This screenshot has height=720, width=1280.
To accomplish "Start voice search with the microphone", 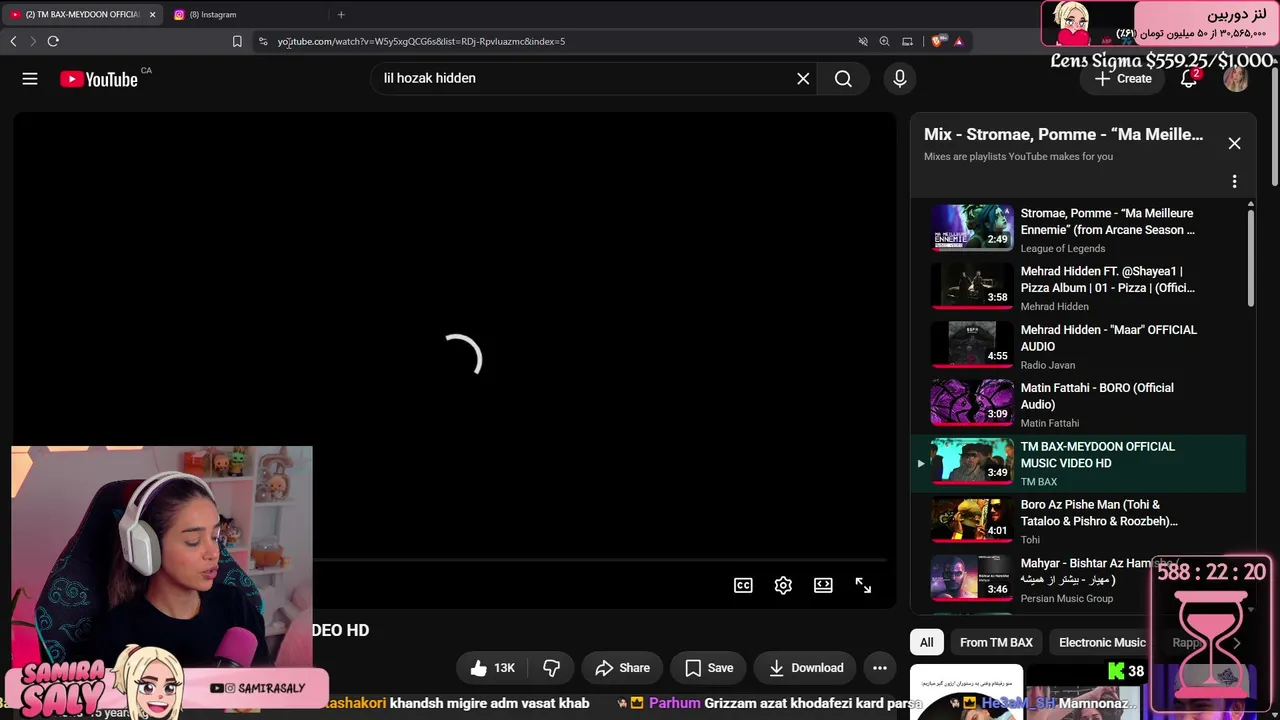I will click(x=900, y=79).
